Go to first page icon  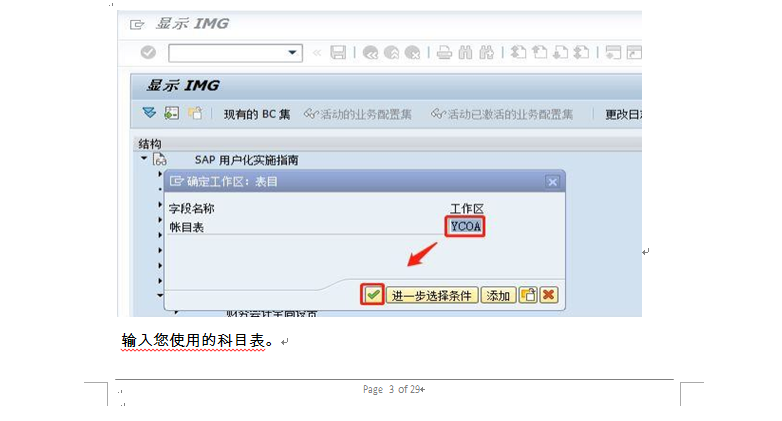pyautogui.click(x=519, y=52)
